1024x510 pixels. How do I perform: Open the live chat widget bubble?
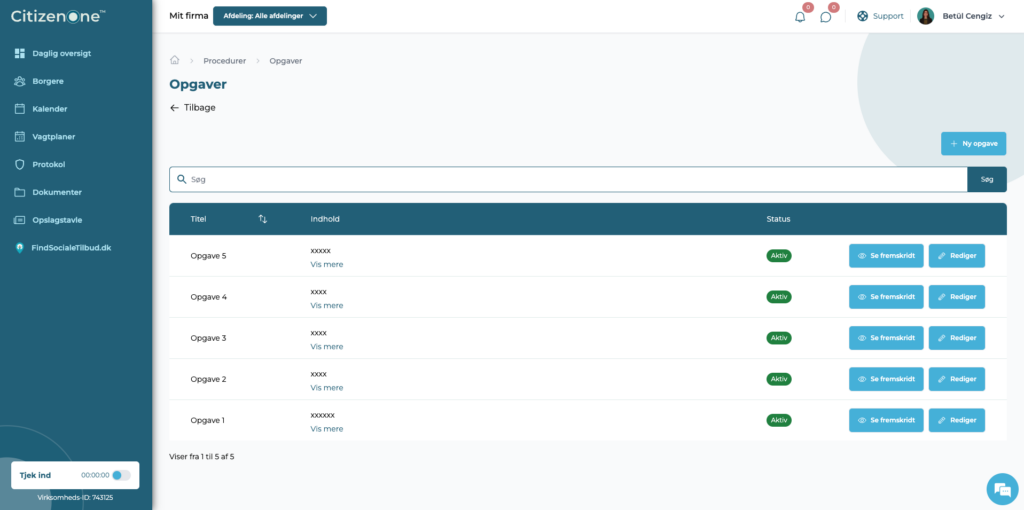point(1002,488)
